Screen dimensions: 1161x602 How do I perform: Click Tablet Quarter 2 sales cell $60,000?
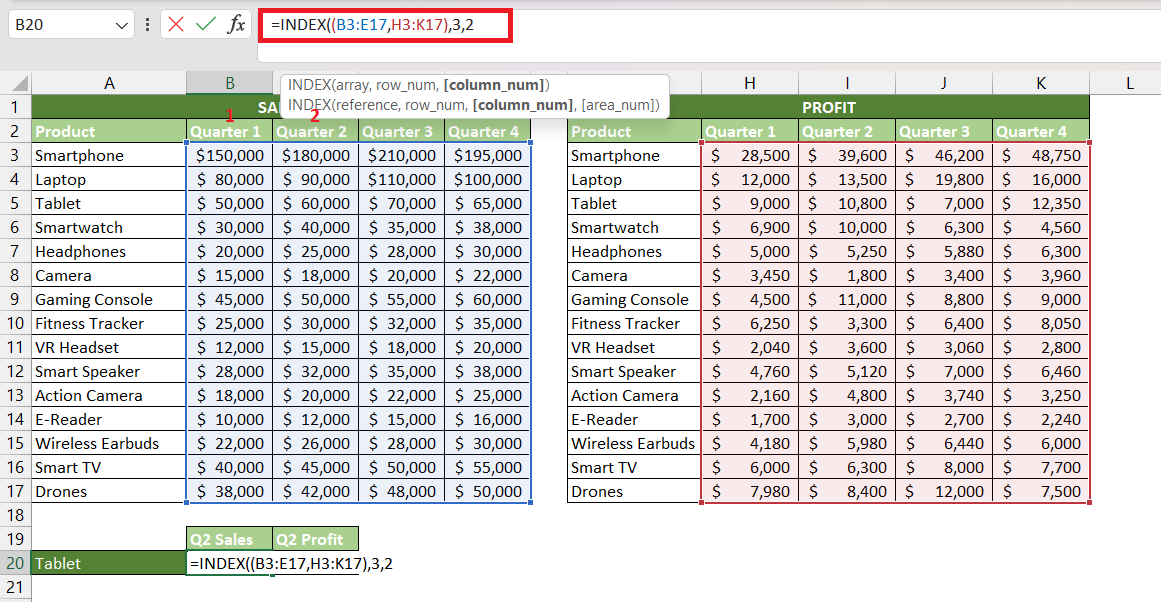click(x=315, y=203)
